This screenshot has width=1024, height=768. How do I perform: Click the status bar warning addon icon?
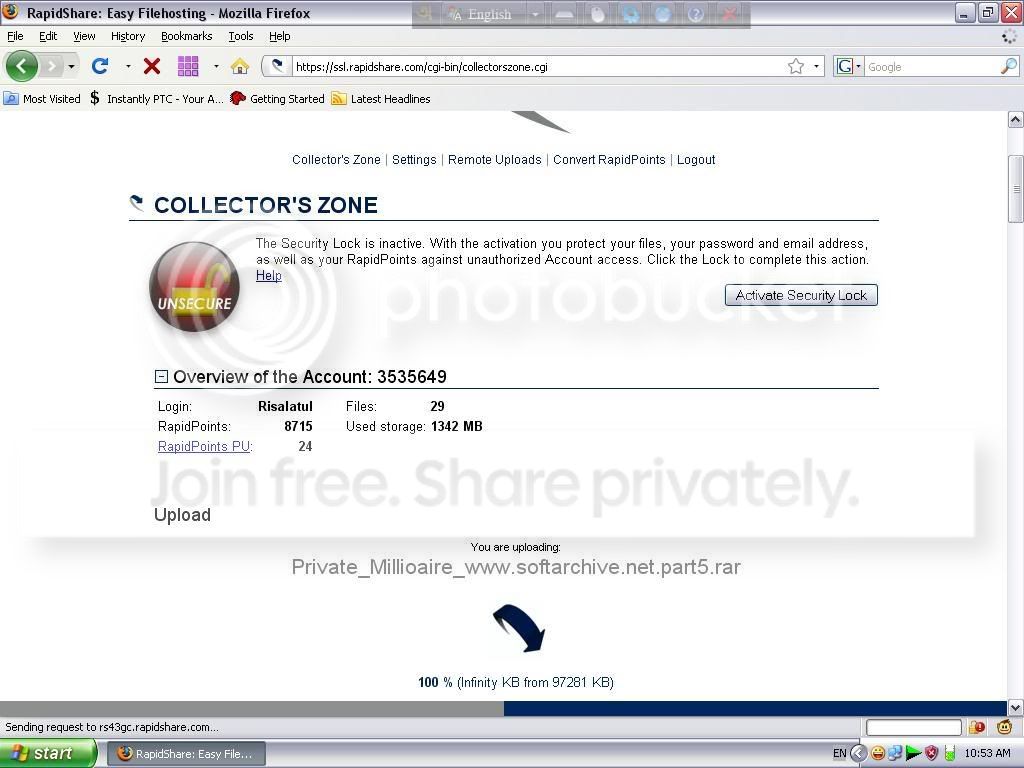click(x=978, y=727)
